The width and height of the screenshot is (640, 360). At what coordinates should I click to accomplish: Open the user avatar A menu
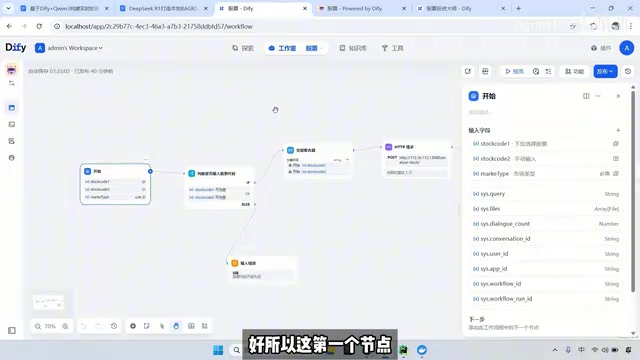point(627,48)
